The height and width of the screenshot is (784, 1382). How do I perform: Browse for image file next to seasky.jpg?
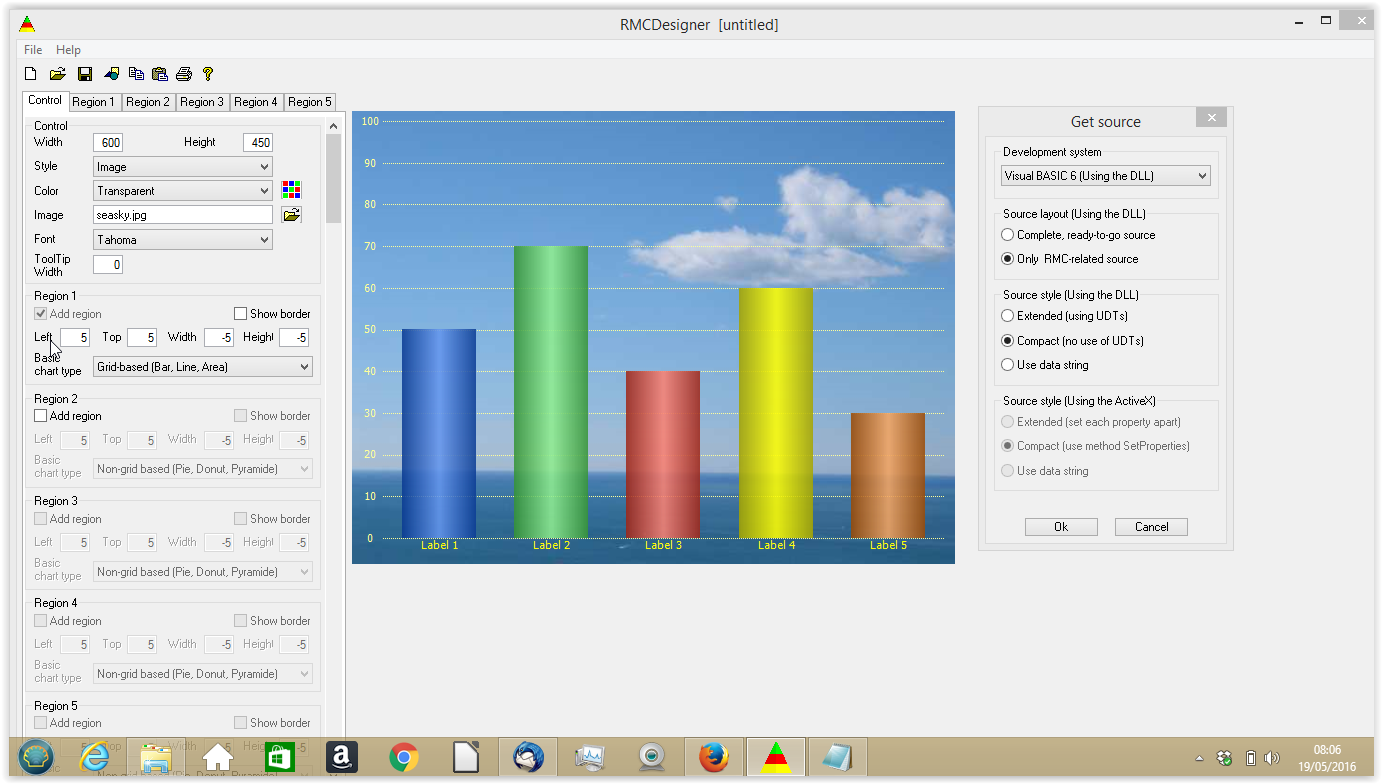(291, 215)
